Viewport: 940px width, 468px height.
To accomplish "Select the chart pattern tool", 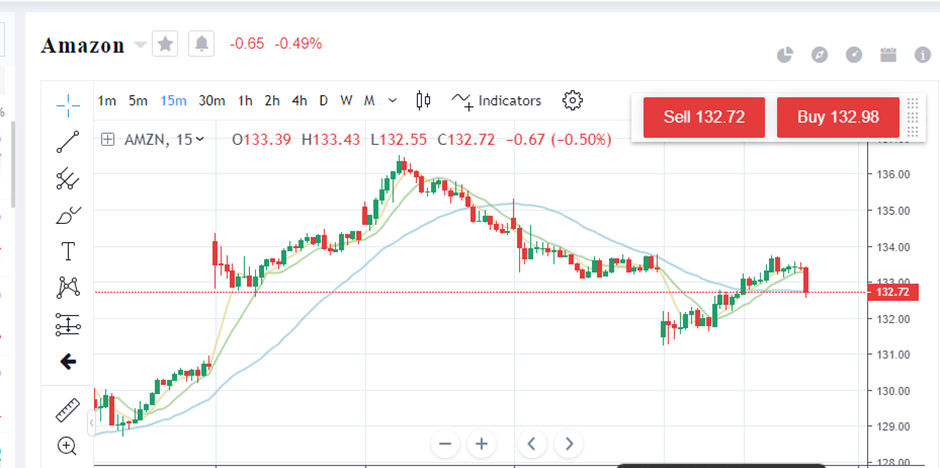I will [x=68, y=288].
